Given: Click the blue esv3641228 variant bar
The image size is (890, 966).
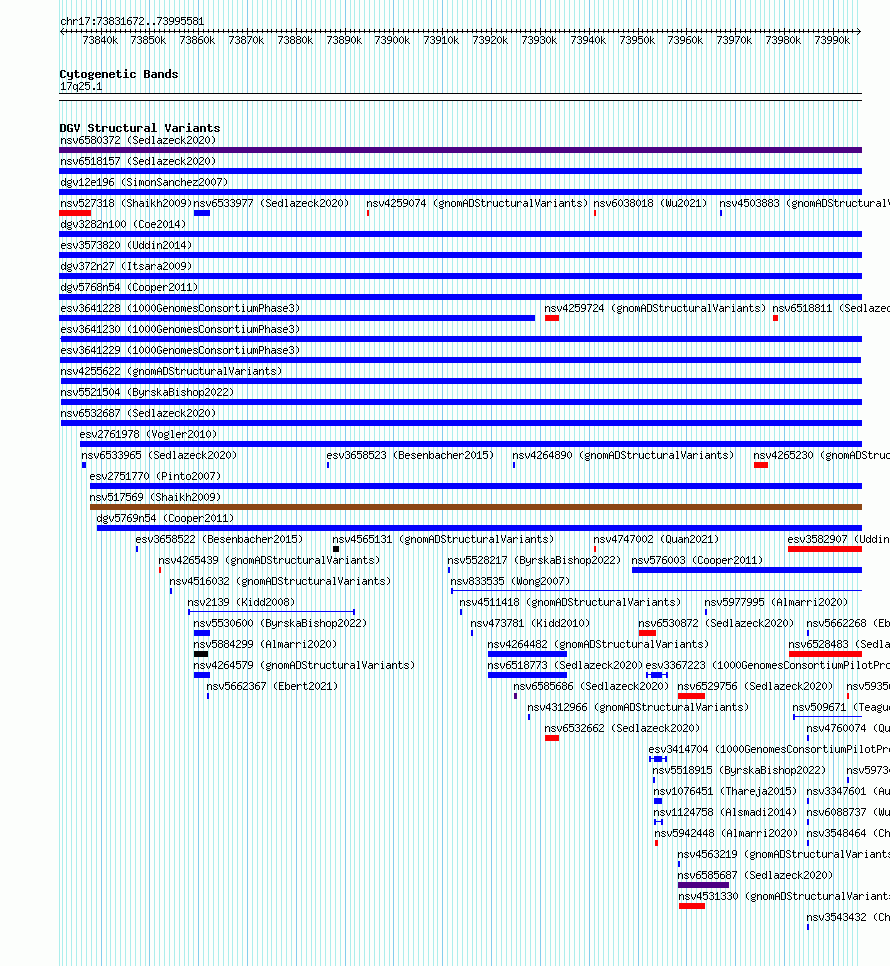Looking at the screenshot, I should pos(297,318).
